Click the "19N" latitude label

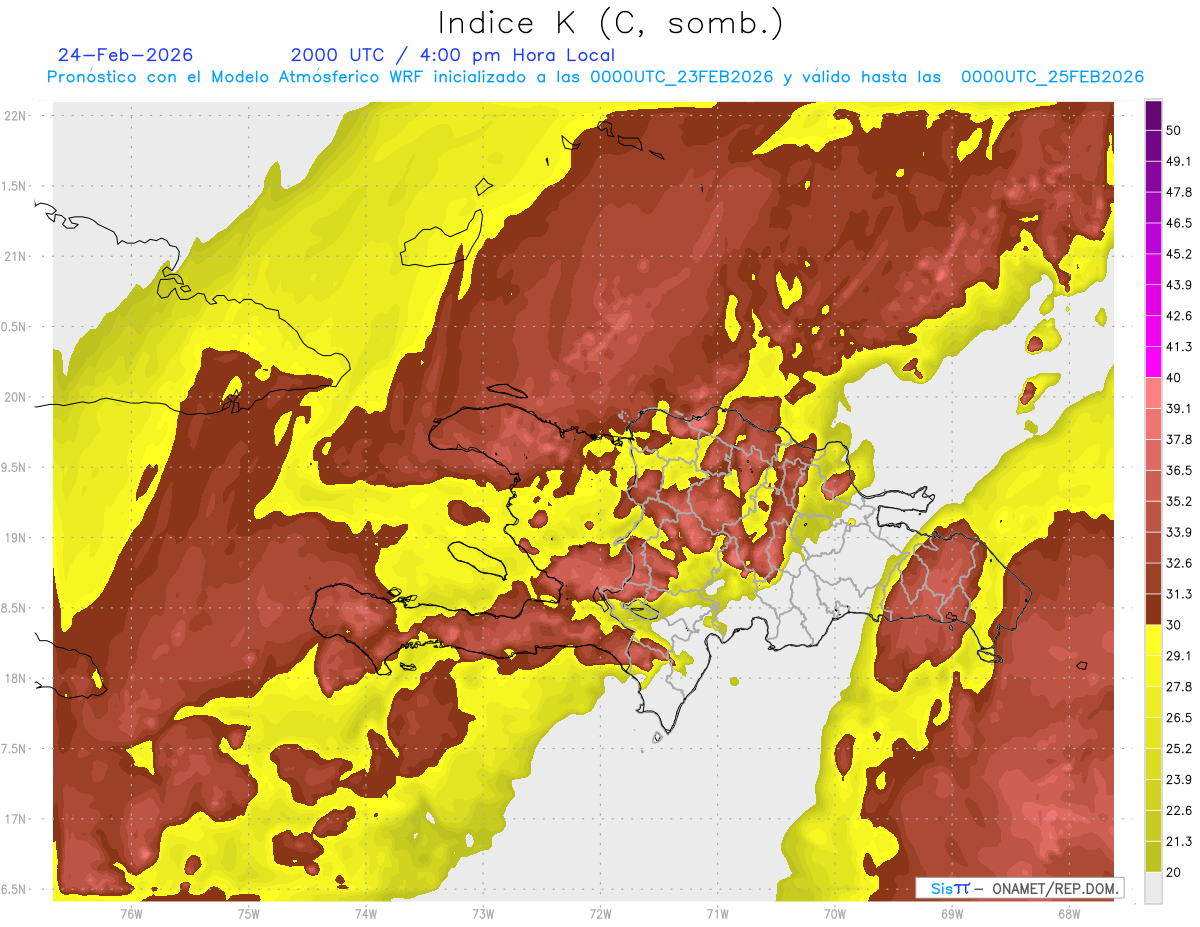point(17,538)
